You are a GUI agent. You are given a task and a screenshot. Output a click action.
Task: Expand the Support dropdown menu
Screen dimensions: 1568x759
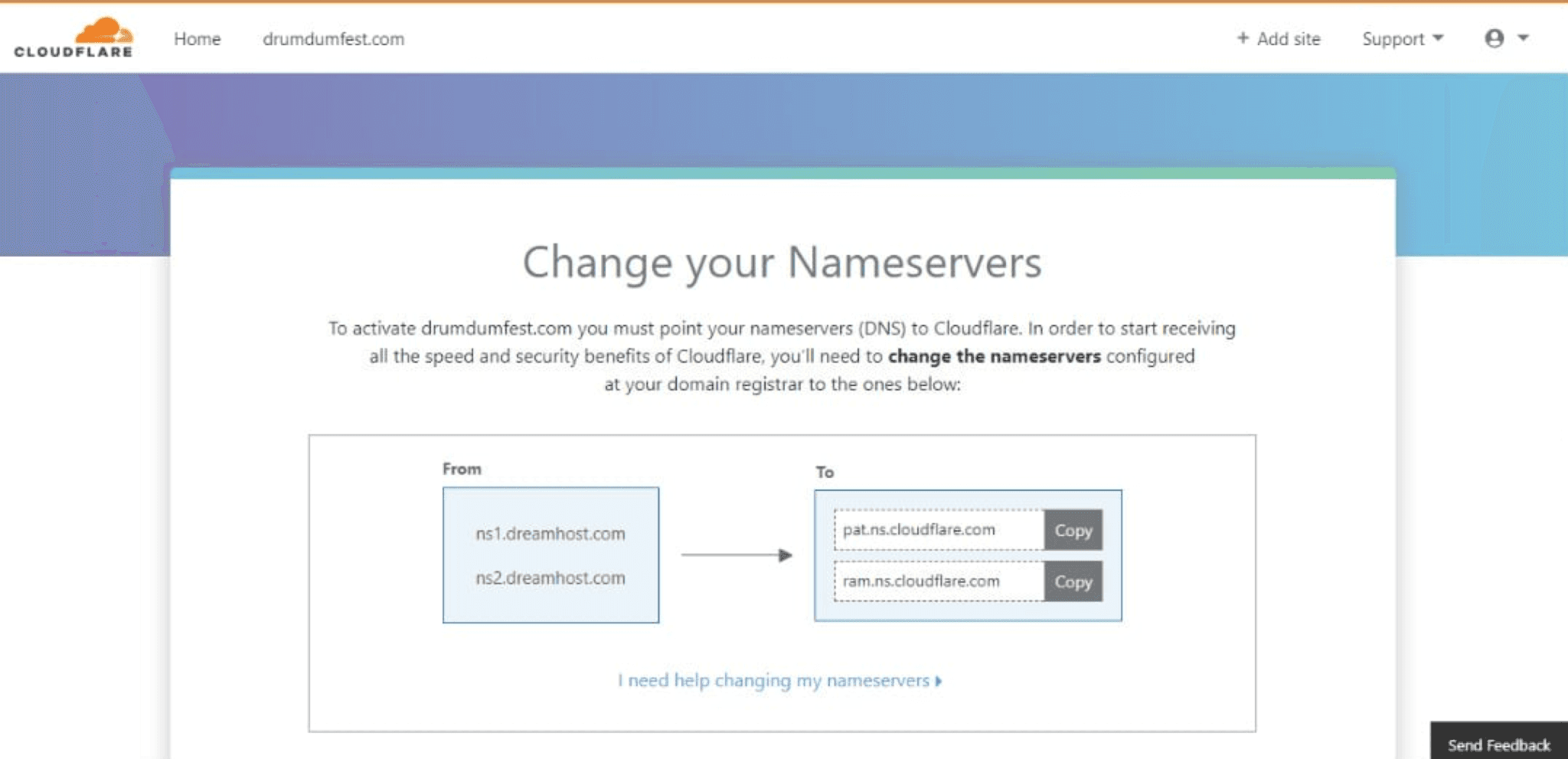(1401, 39)
